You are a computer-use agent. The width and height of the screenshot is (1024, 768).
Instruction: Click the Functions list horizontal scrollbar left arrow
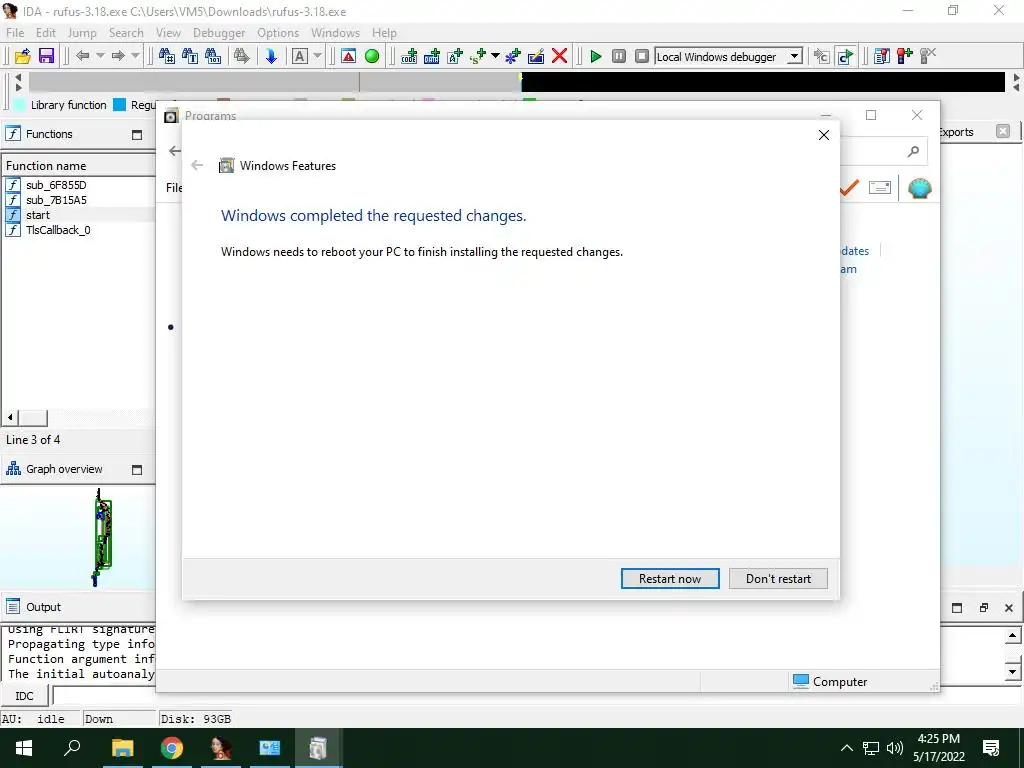[10, 417]
